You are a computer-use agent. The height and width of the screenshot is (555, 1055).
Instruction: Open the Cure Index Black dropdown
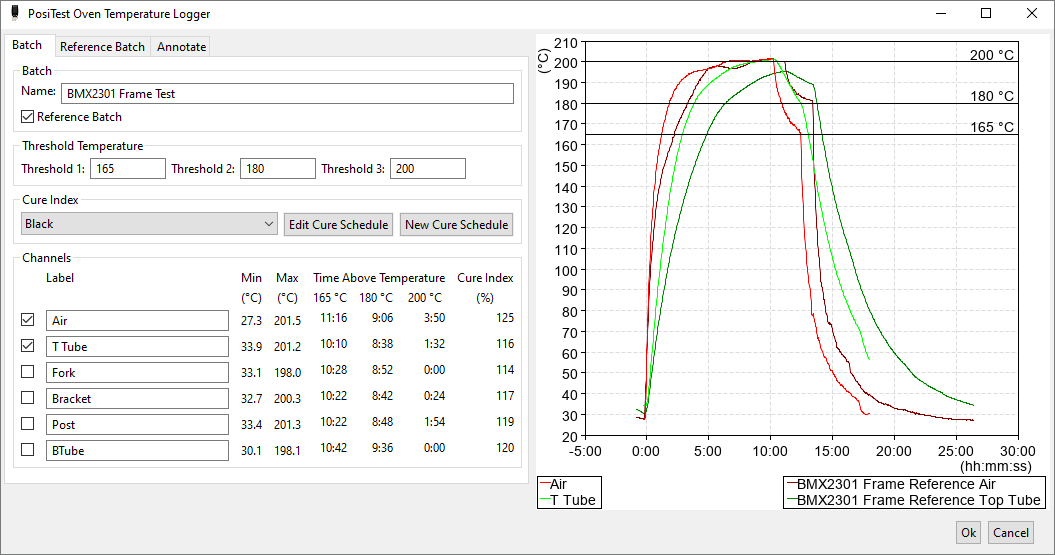click(149, 224)
